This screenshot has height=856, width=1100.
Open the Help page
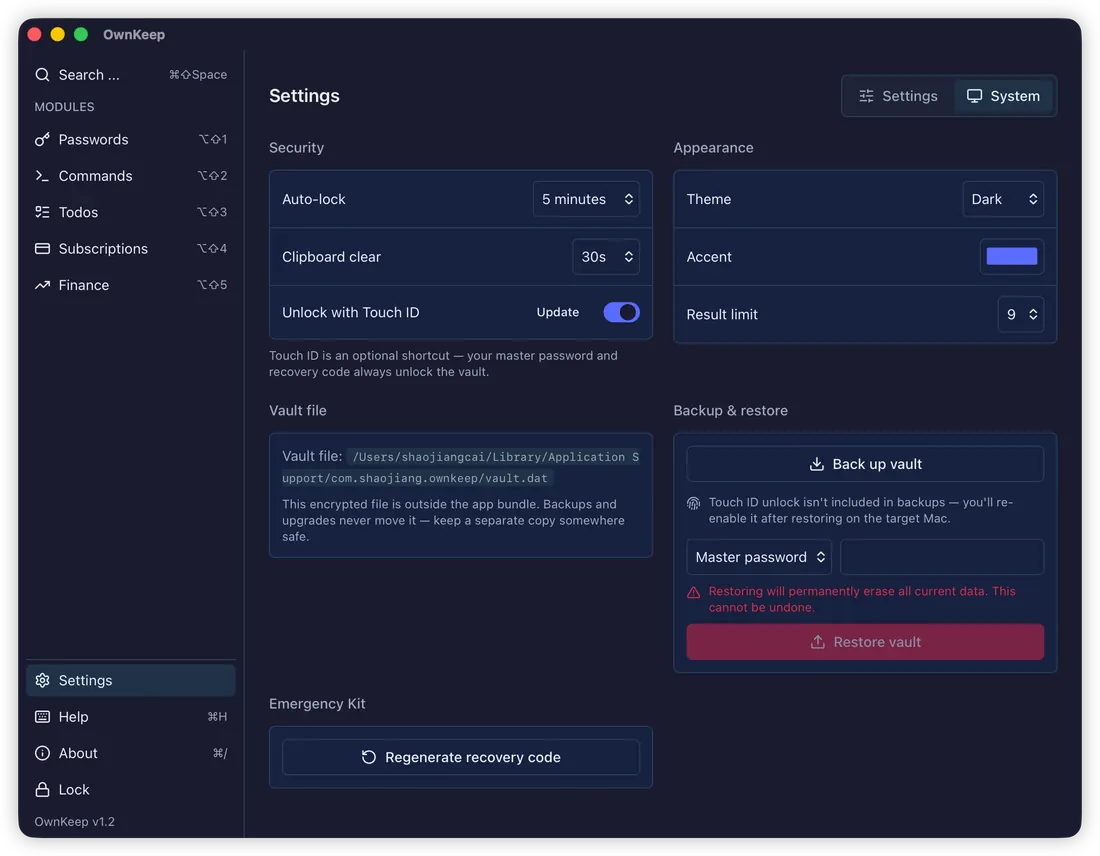130,716
